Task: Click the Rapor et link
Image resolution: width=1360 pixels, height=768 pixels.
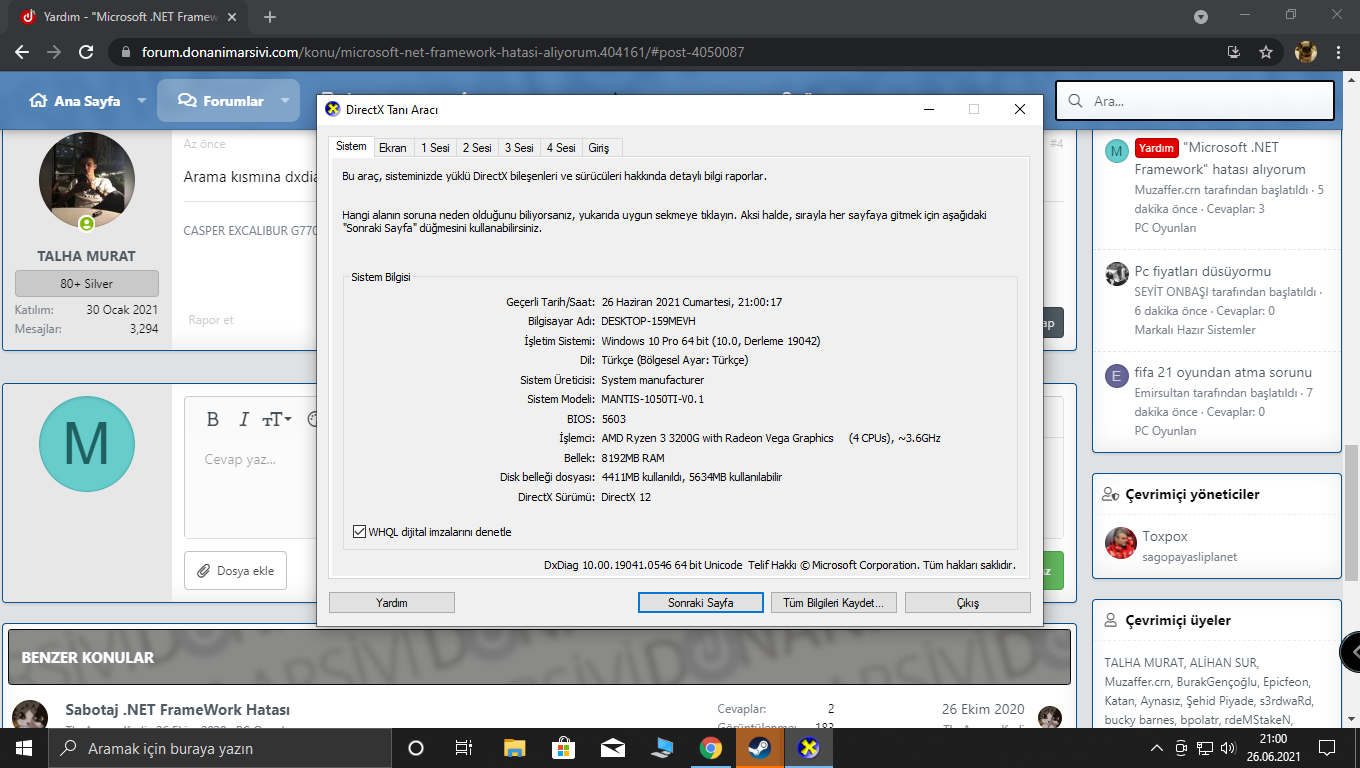Action: click(x=211, y=320)
